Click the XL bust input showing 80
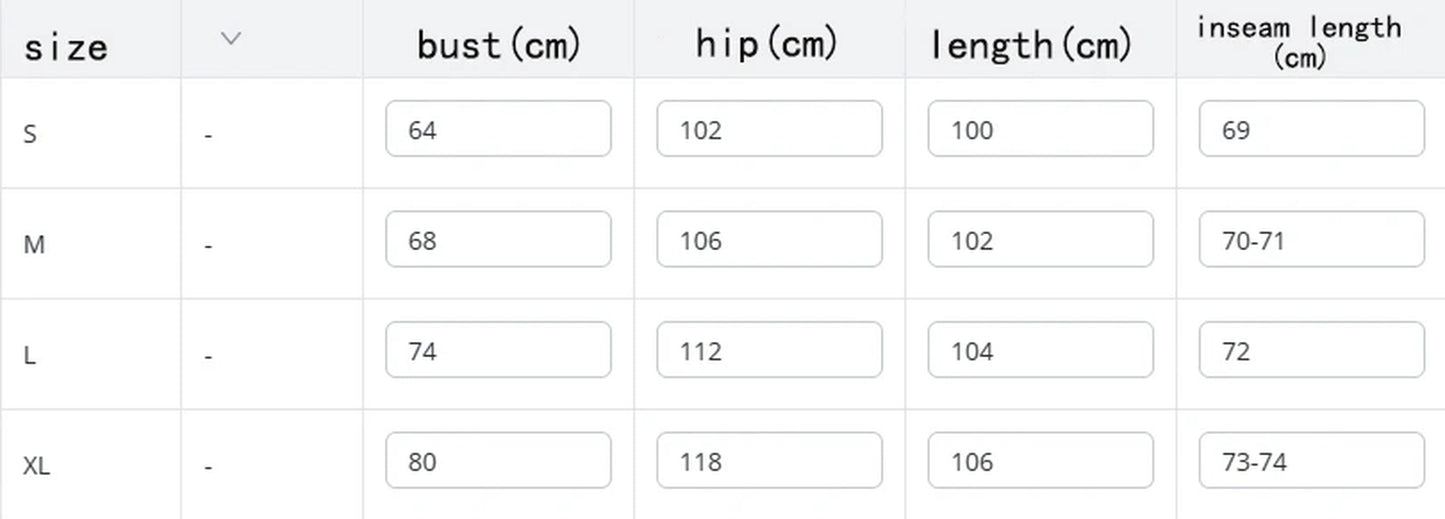 pyautogui.click(x=498, y=461)
